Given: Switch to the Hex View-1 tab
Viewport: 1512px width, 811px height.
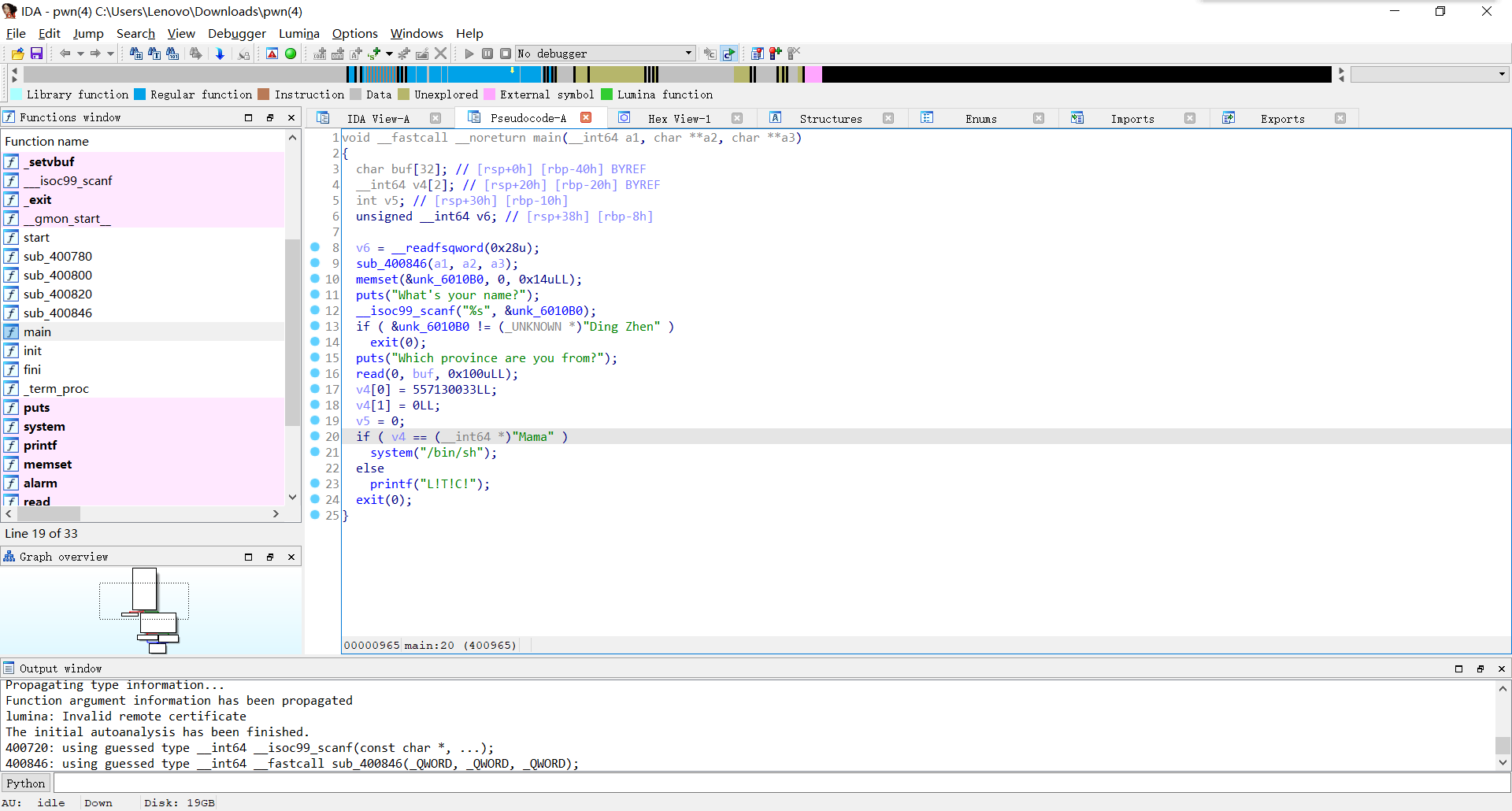Looking at the screenshot, I should tap(679, 119).
